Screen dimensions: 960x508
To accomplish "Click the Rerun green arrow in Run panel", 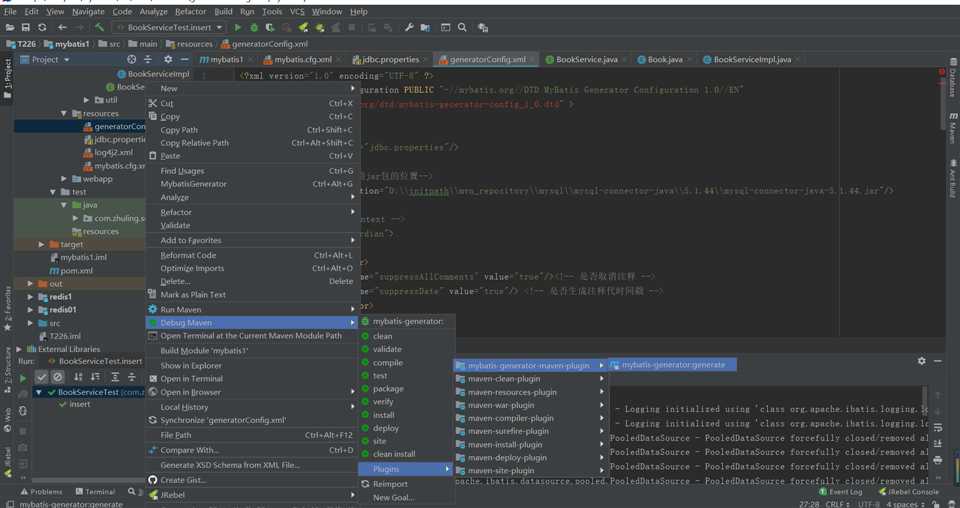I will [23, 377].
